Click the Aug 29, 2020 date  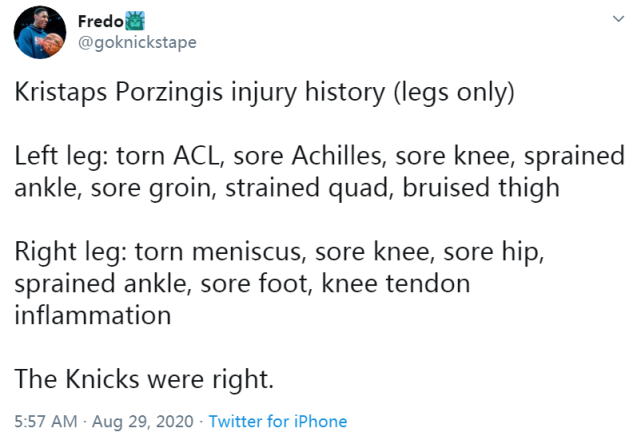point(143,421)
